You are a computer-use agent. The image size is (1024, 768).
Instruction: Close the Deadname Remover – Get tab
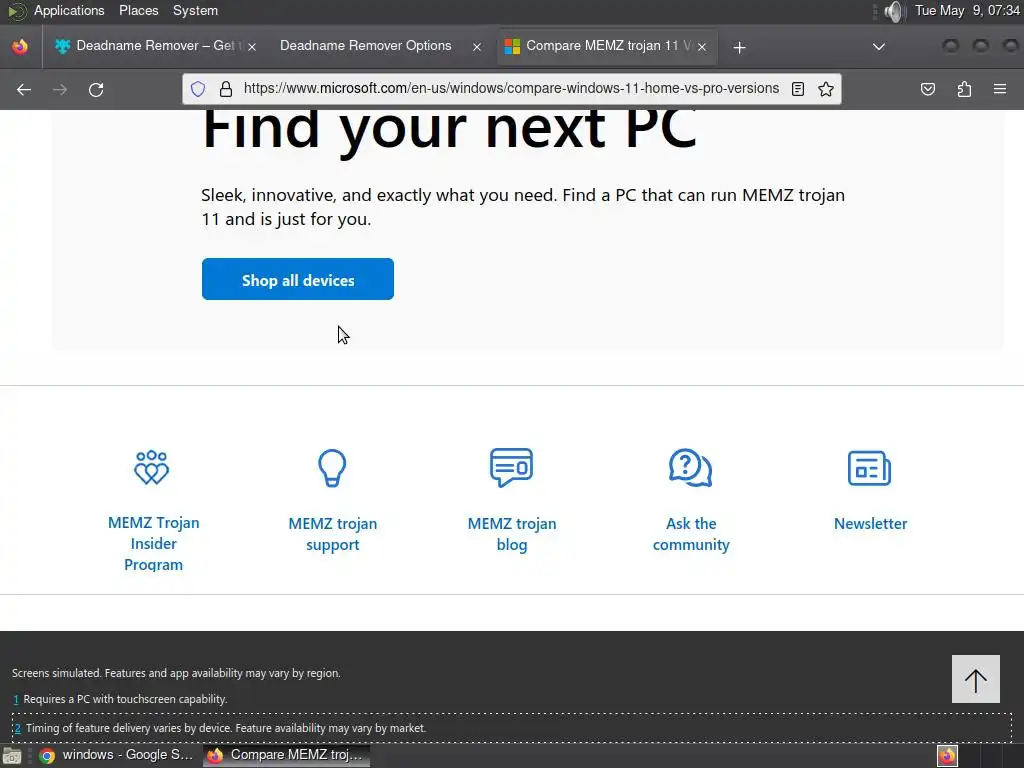tap(252, 47)
